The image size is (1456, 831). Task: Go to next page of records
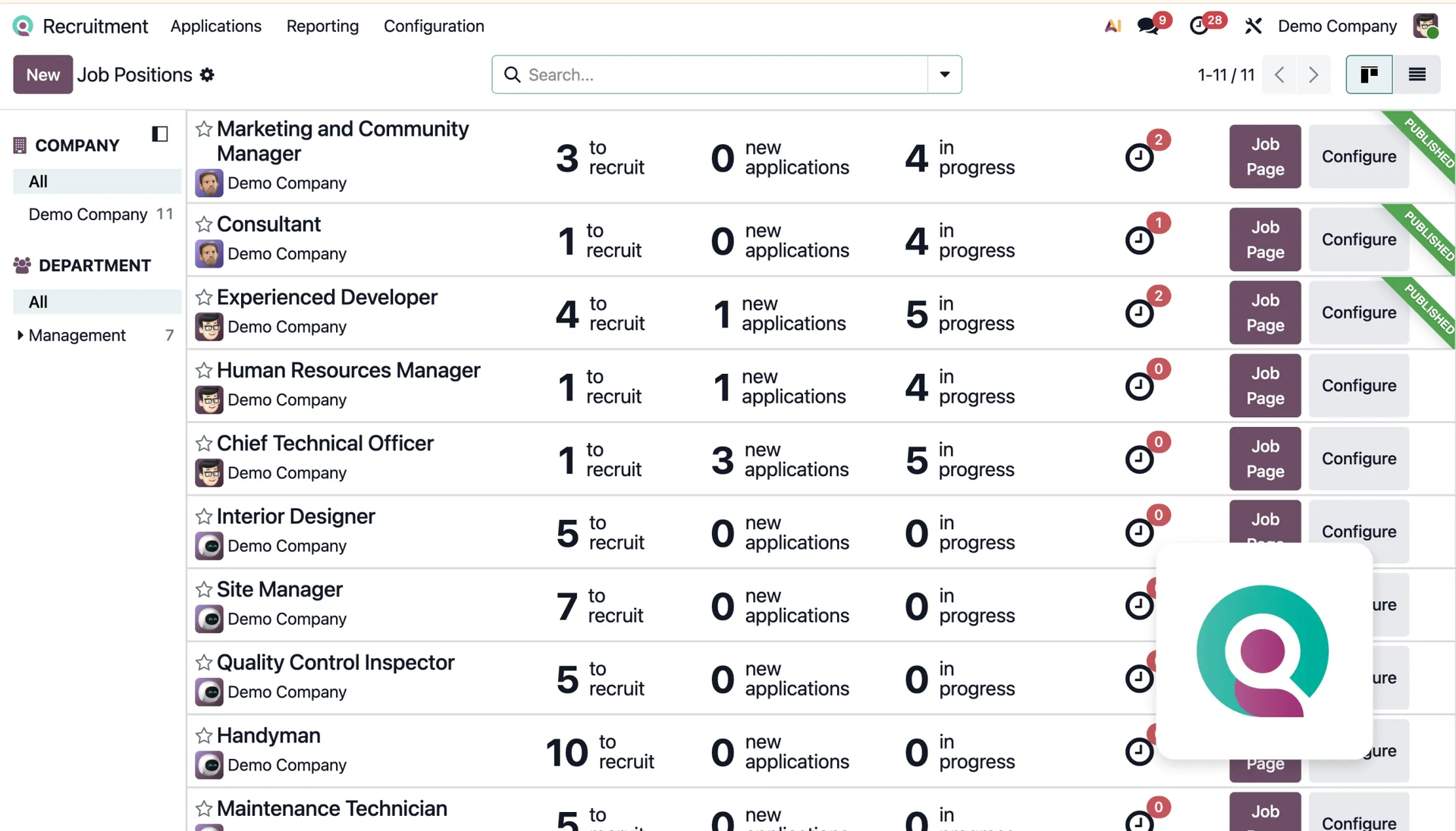[1313, 75]
